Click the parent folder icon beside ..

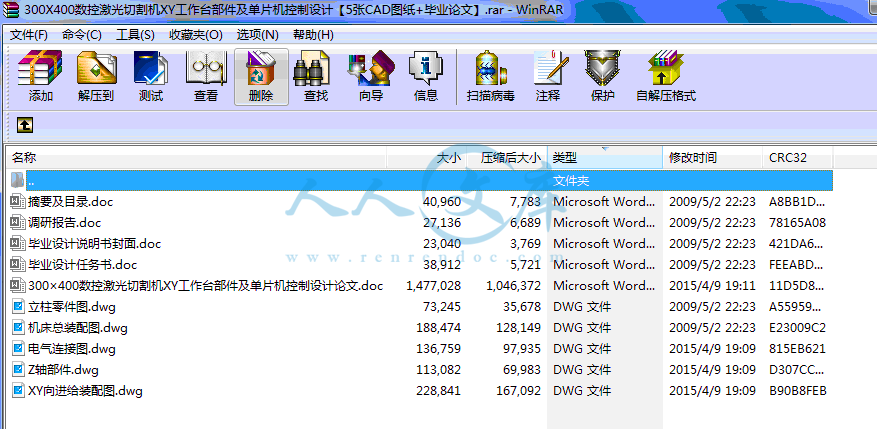click(x=18, y=180)
